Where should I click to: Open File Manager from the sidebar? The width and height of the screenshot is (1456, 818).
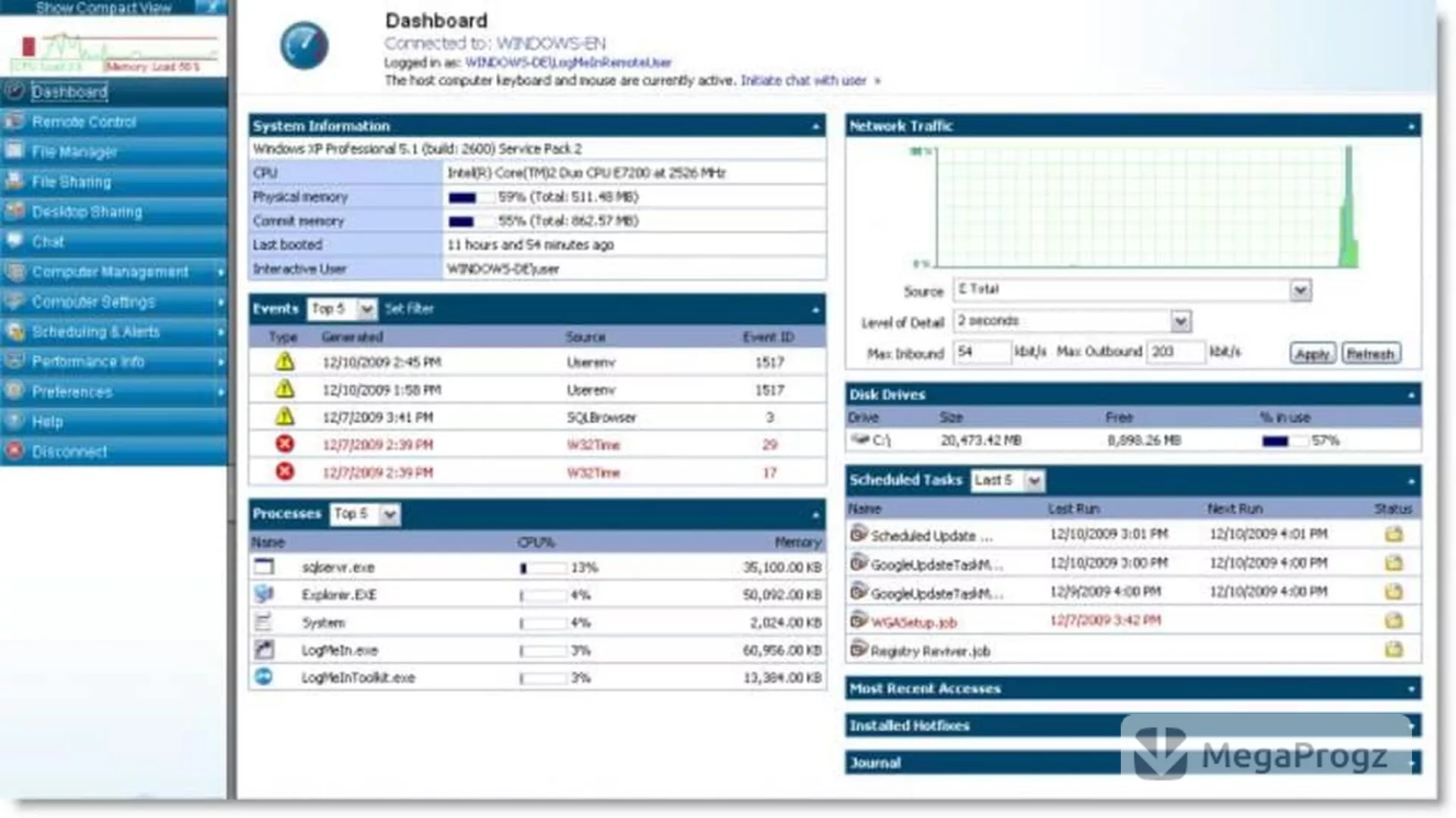(x=114, y=152)
